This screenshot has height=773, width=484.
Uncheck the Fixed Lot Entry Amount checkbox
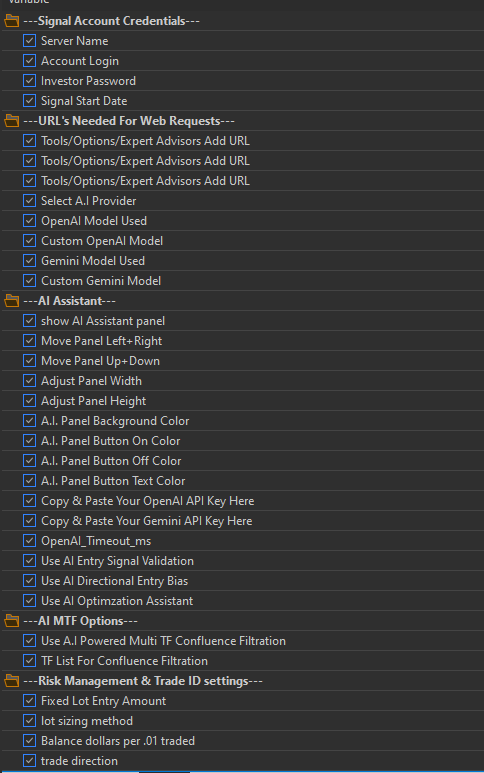pos(30,701)
